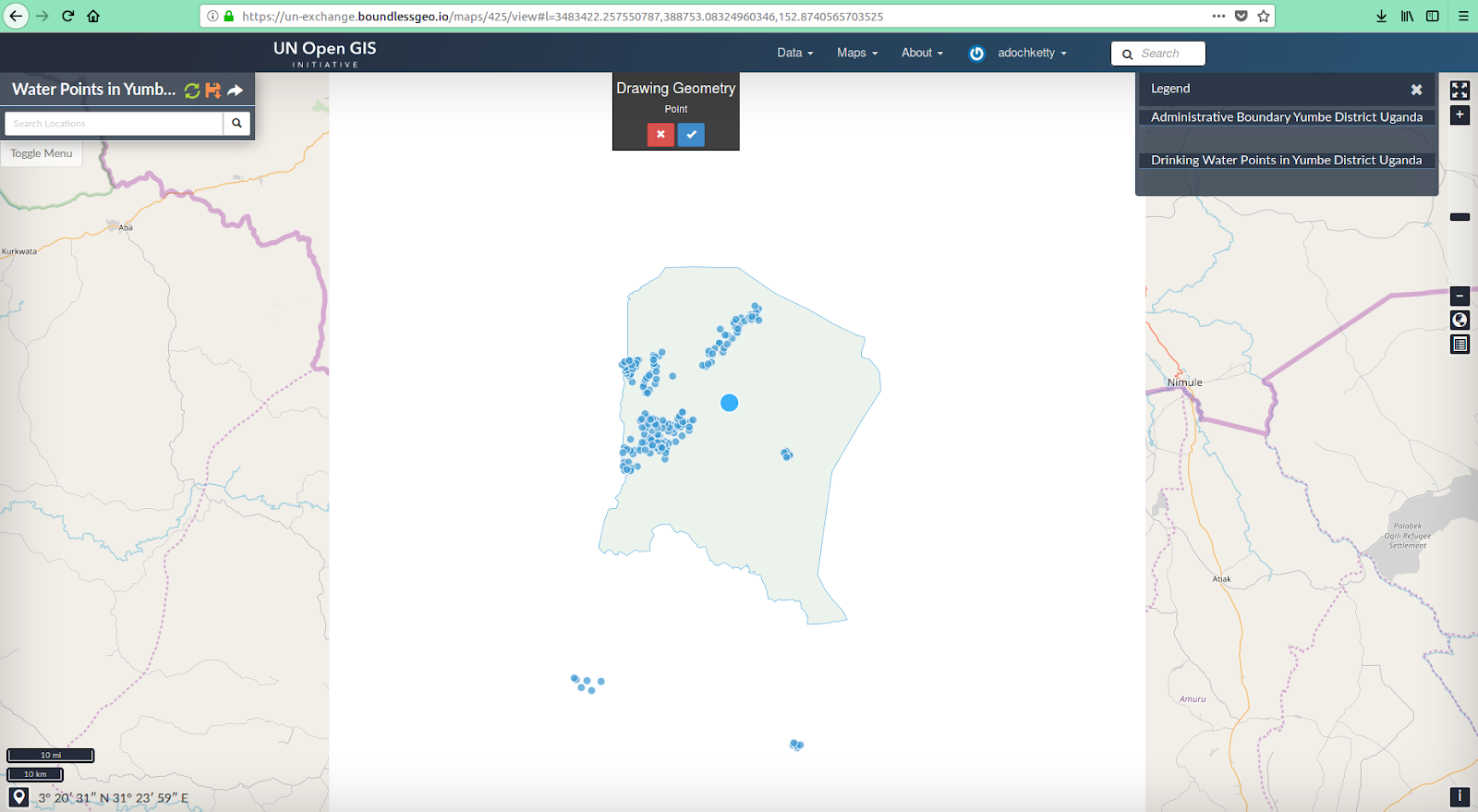1478x812 pixels.
Task: Toggle fullscreen map view
Action: (1460, 90)
